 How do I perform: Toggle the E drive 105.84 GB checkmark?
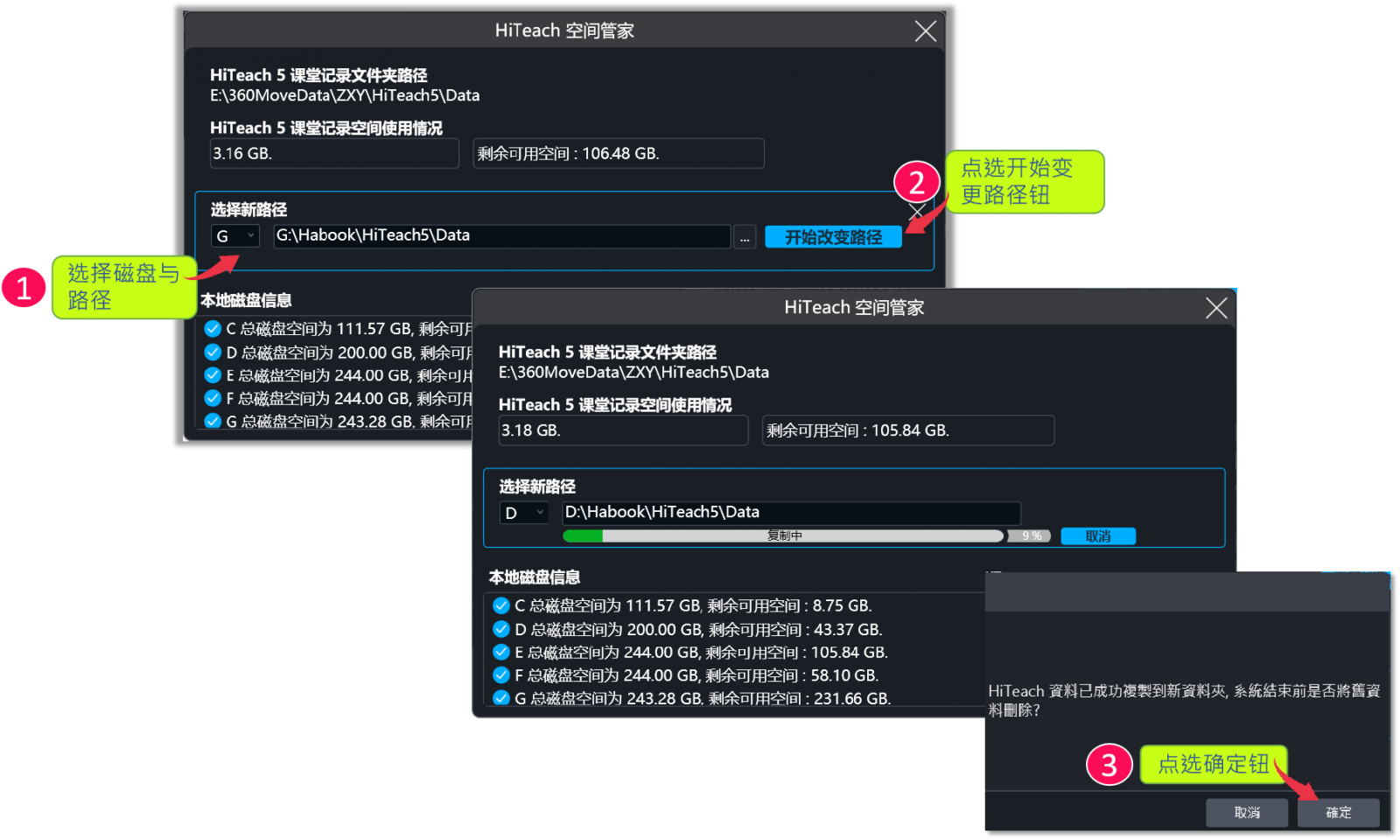pyautogui.click(x=501, y=652)
